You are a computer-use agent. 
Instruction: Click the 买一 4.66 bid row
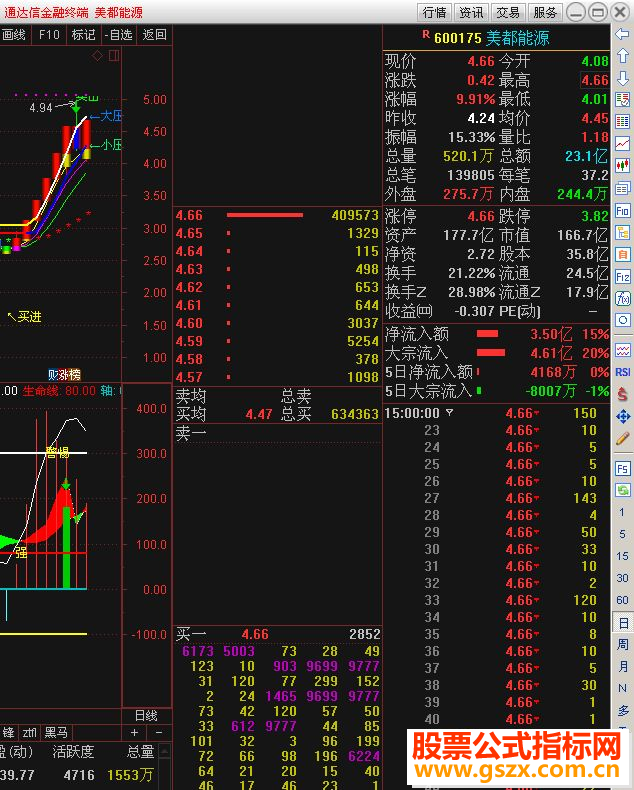[x=277, y=634]
